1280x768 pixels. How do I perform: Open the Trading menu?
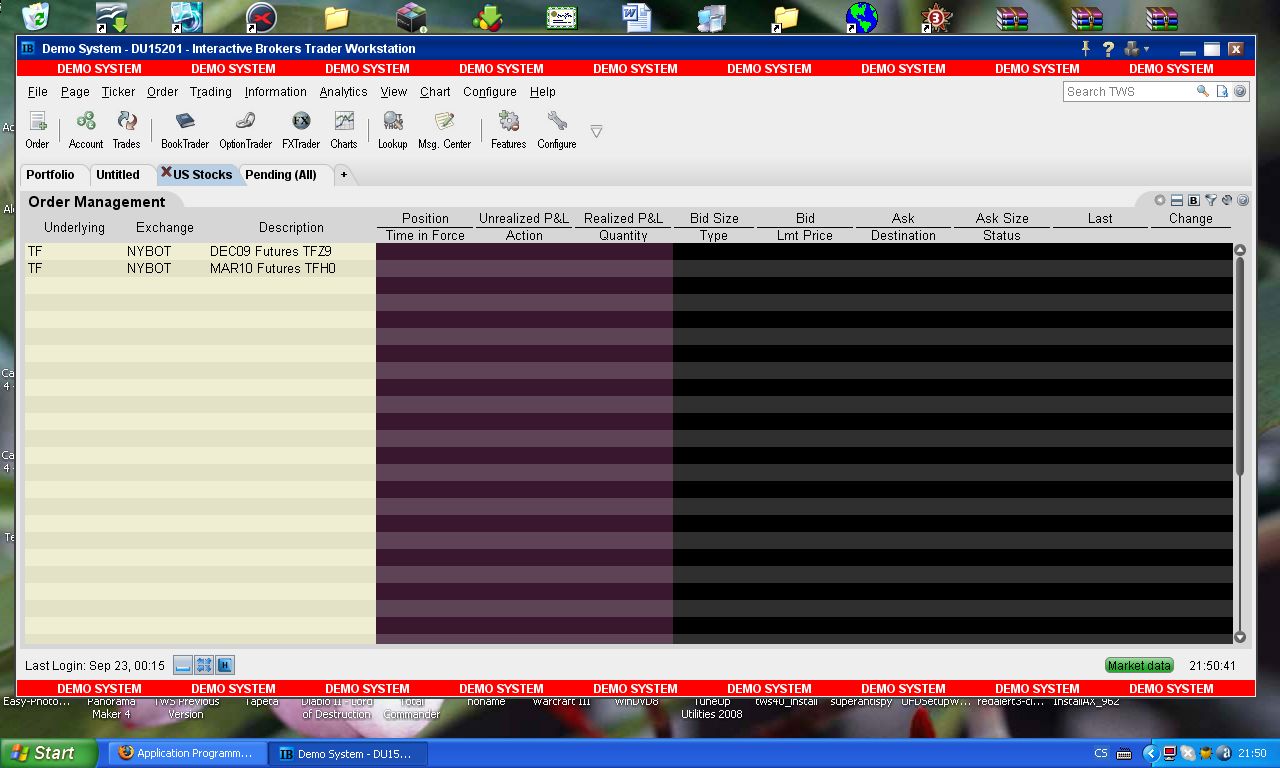tap(211, 91)
